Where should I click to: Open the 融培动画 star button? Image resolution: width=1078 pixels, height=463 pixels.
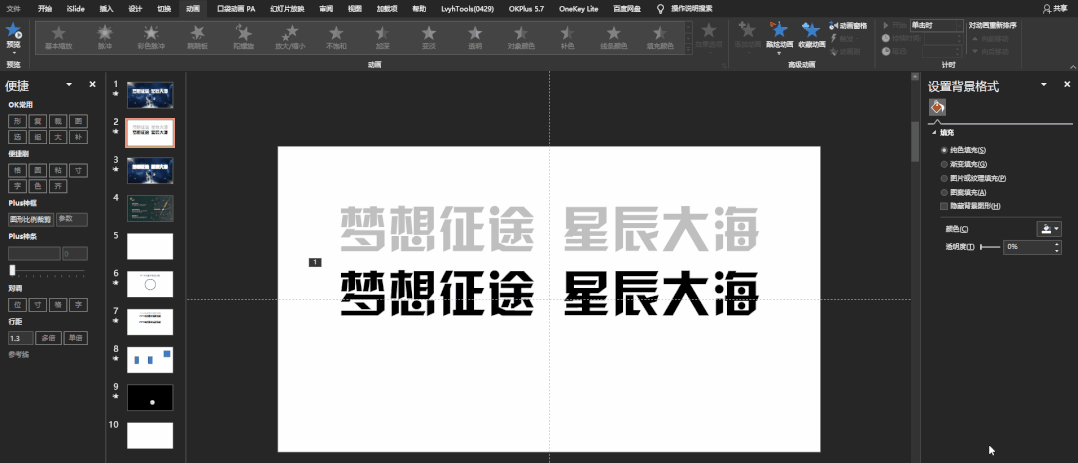[779, 30]
